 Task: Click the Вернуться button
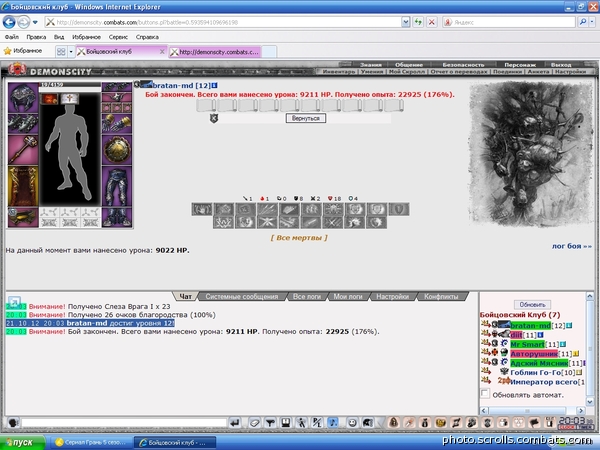click(306, 118)
